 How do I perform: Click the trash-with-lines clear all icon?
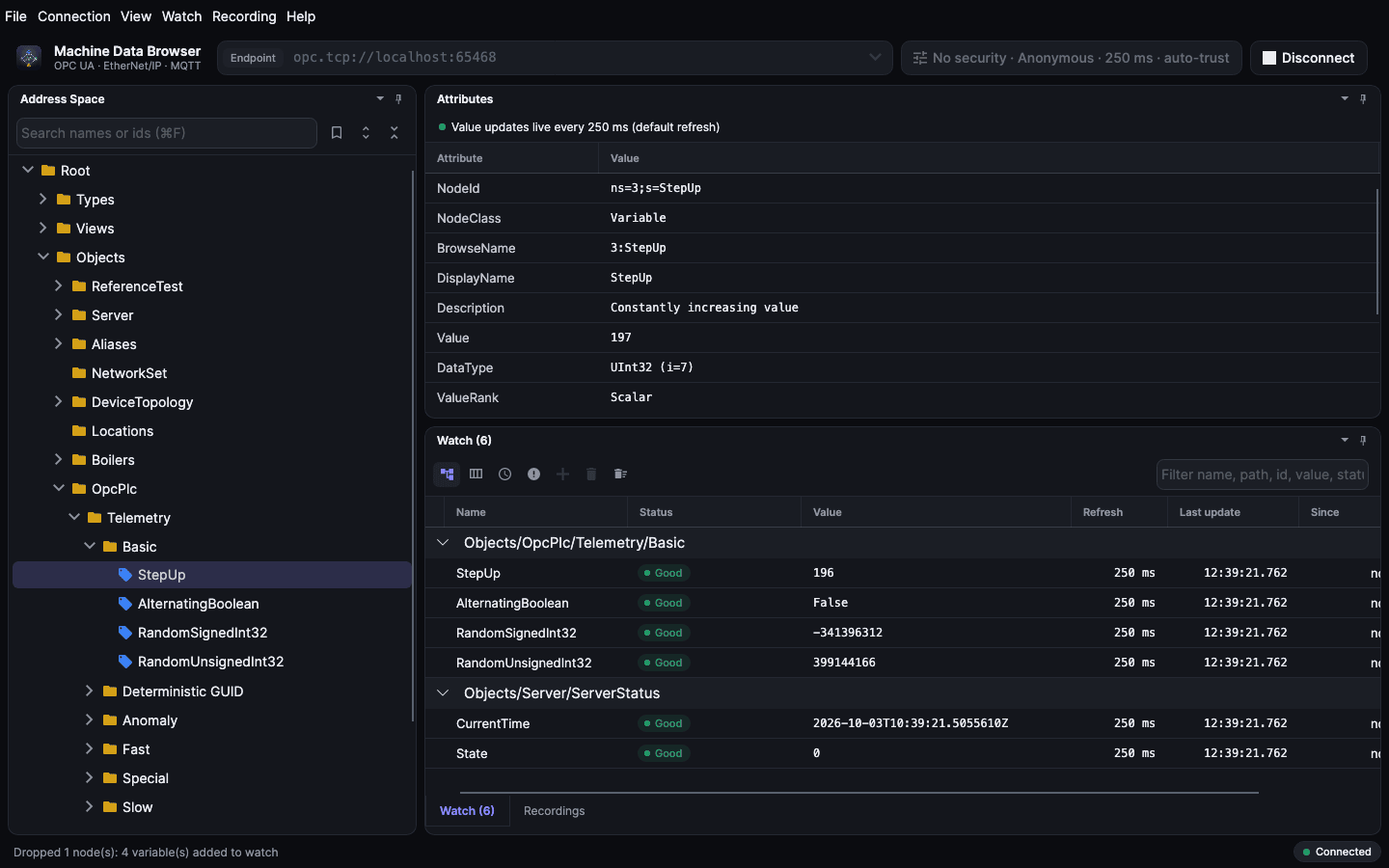620,474
